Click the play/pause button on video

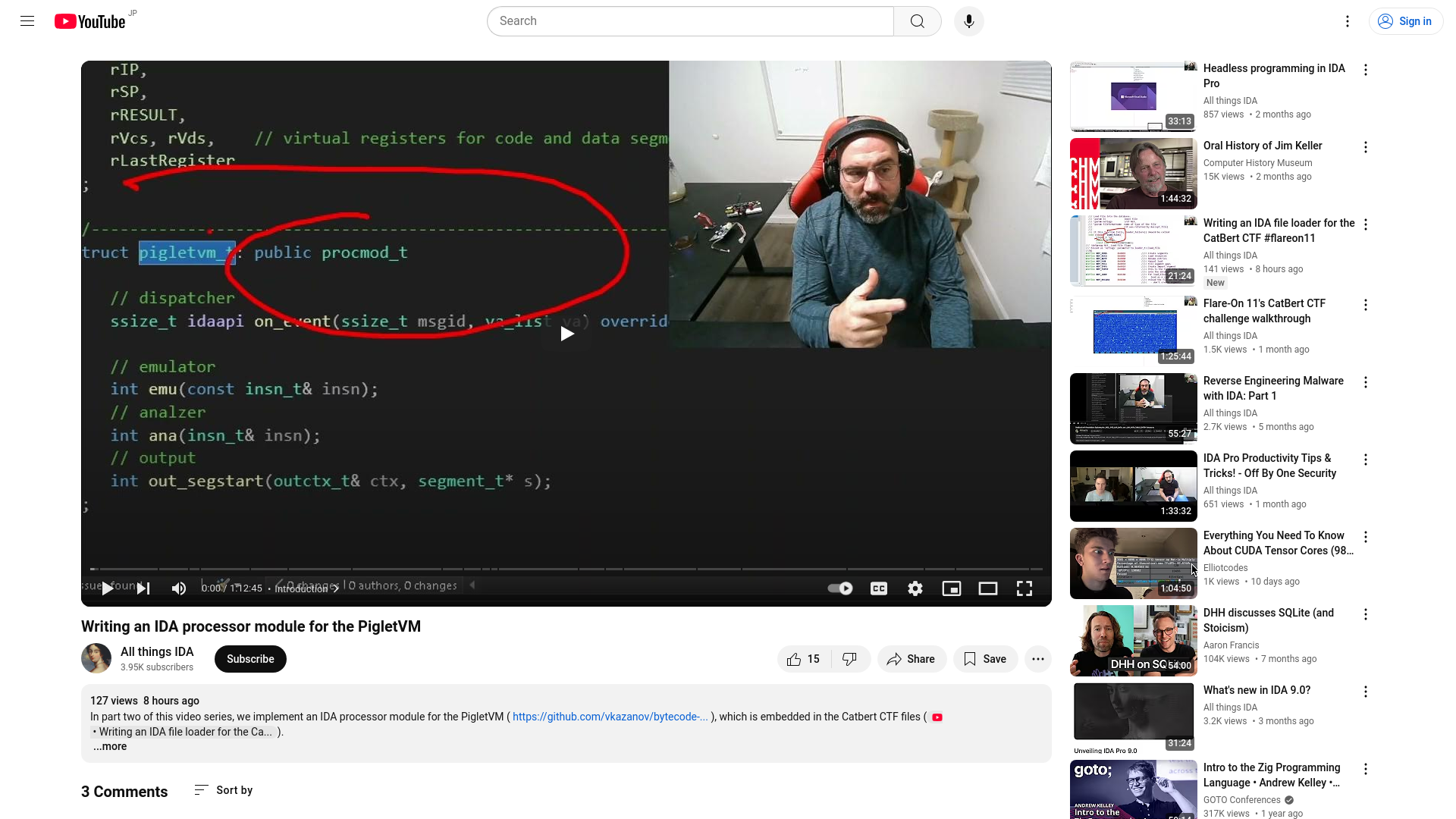click(108, 588)
